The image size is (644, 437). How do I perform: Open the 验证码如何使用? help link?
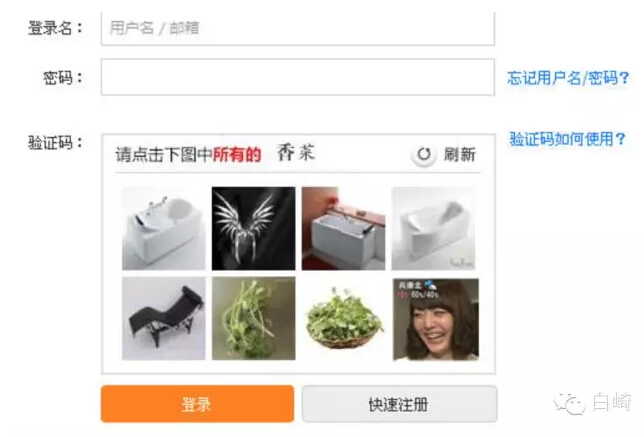point(568,139)
